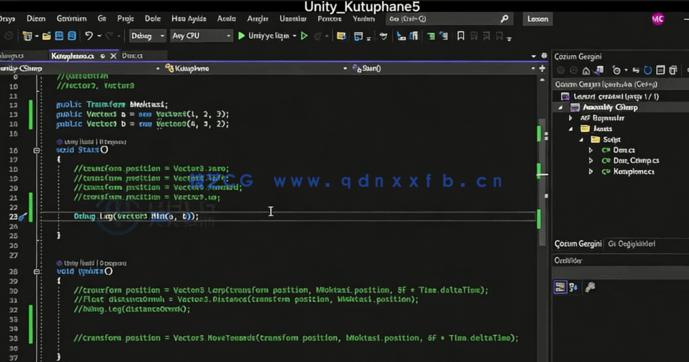Viewport: 689px width, 362px height.
Task: Open the Debug configuration dropdown
Action: (x=147, y=36)
